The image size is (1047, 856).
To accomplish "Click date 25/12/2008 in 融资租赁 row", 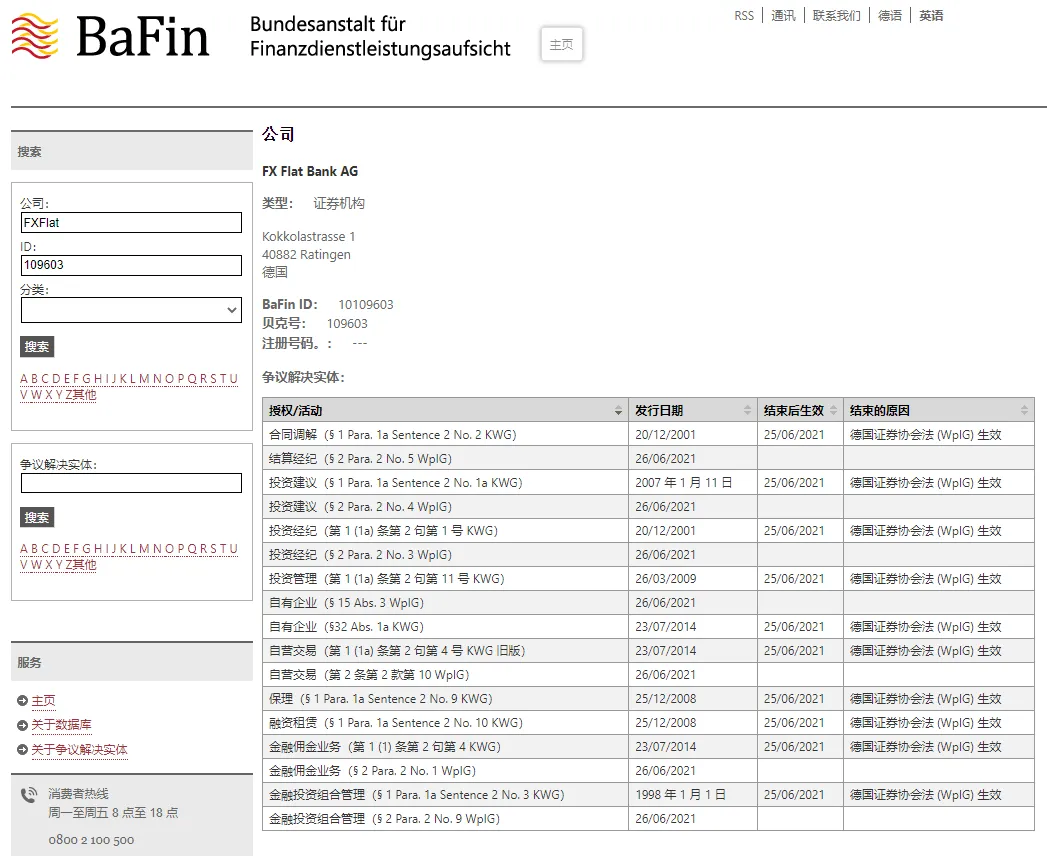I will pyautogui.click(x=666, y=723).
